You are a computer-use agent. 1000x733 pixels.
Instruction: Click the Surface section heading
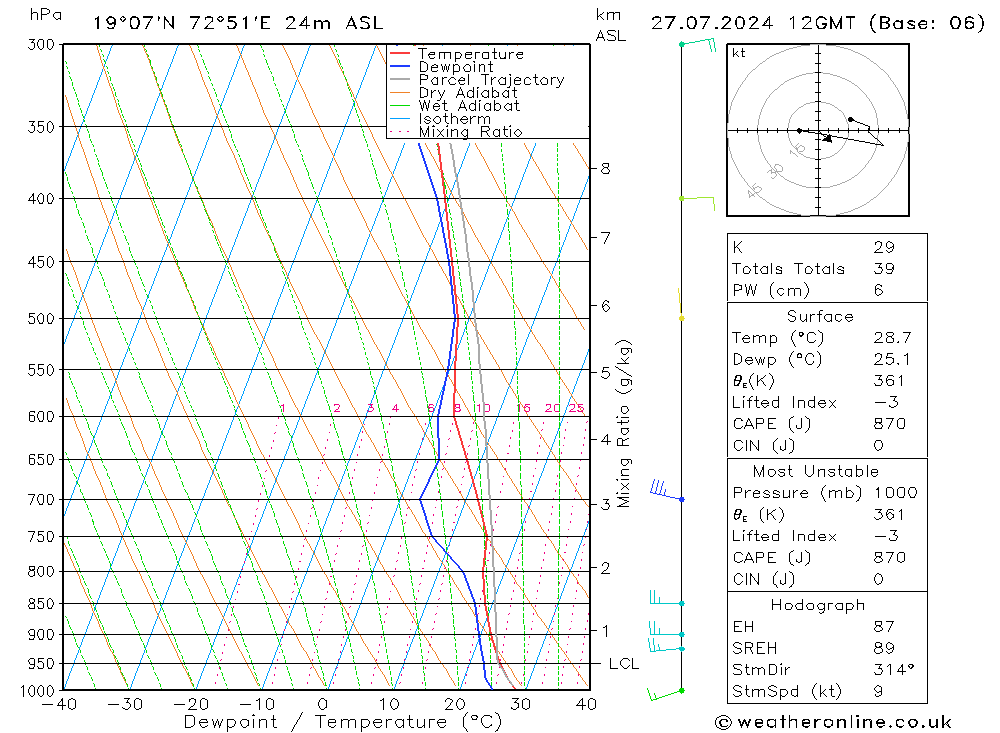pos(820,316)
